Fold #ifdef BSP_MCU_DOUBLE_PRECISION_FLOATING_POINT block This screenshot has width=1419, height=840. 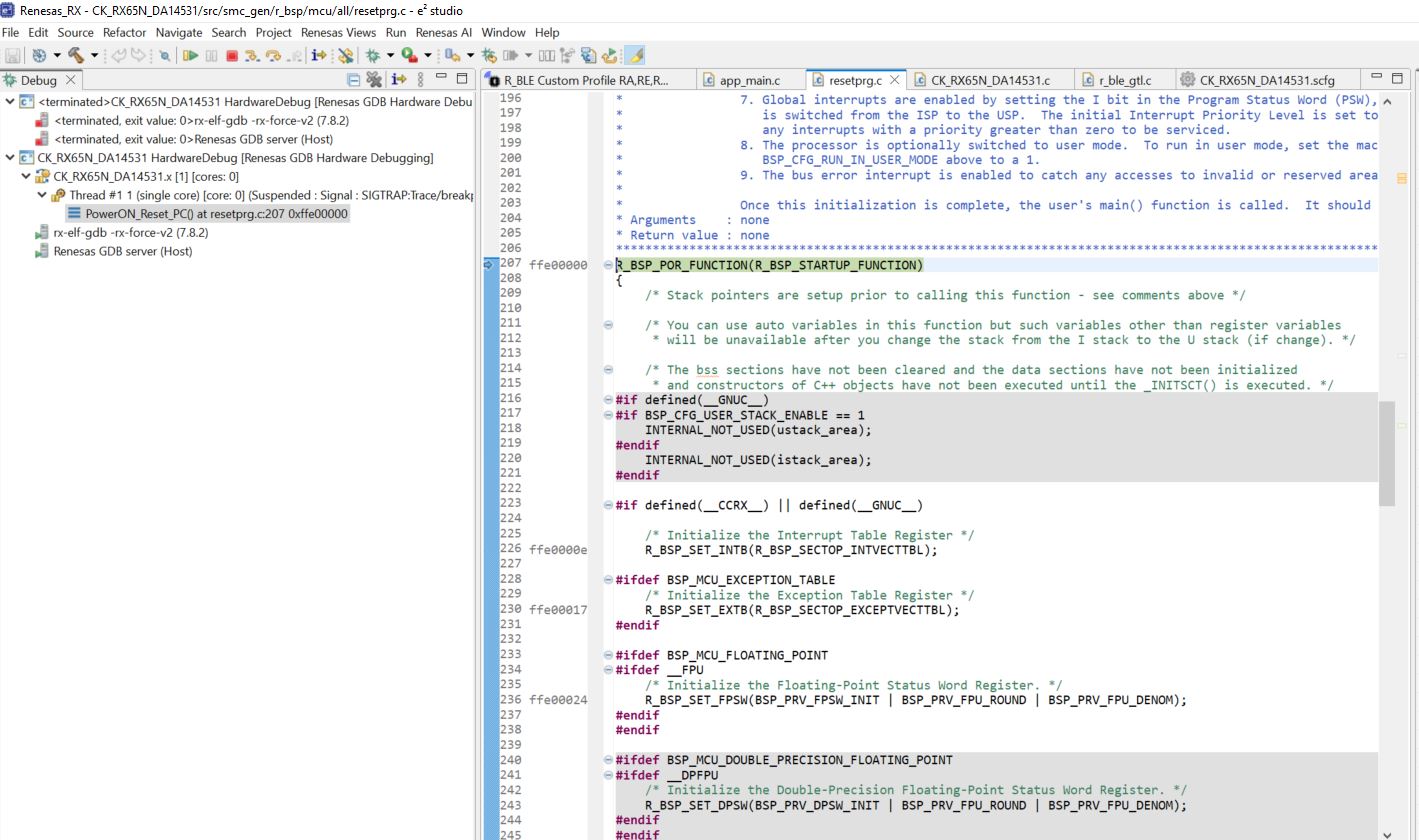pyautogui.click(x=608, y=760)
